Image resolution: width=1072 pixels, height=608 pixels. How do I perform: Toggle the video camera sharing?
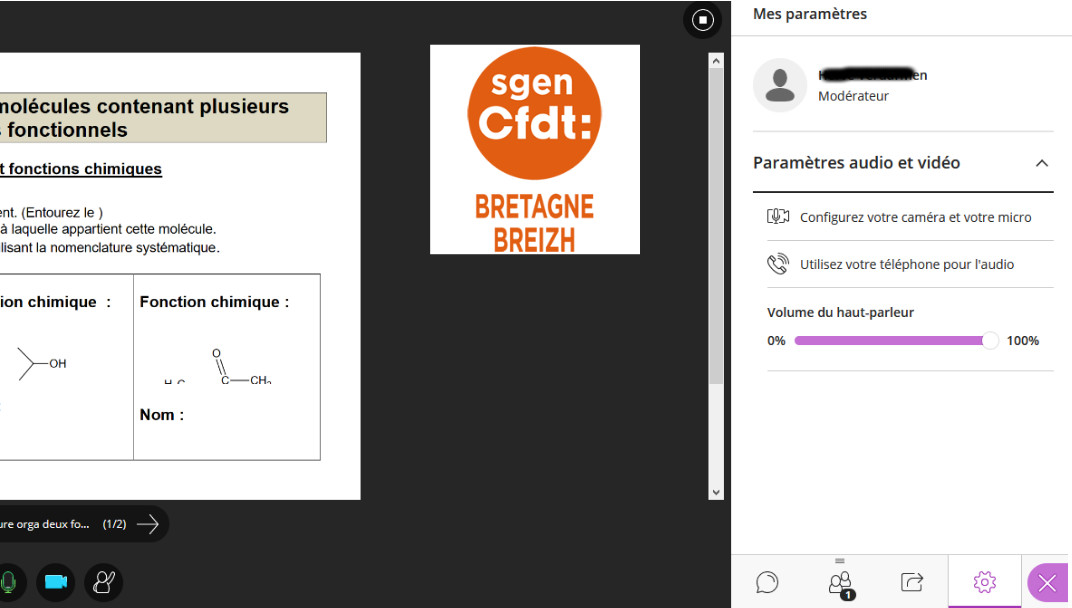pyautogui.click(x=56, y=582)
